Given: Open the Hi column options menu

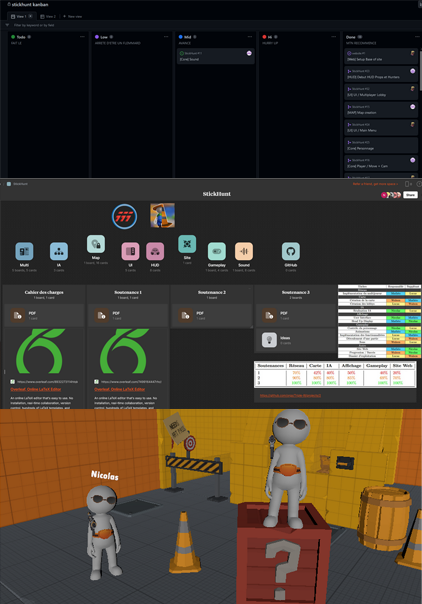Looking at the screenshot, I should click(x=333, y=37).
